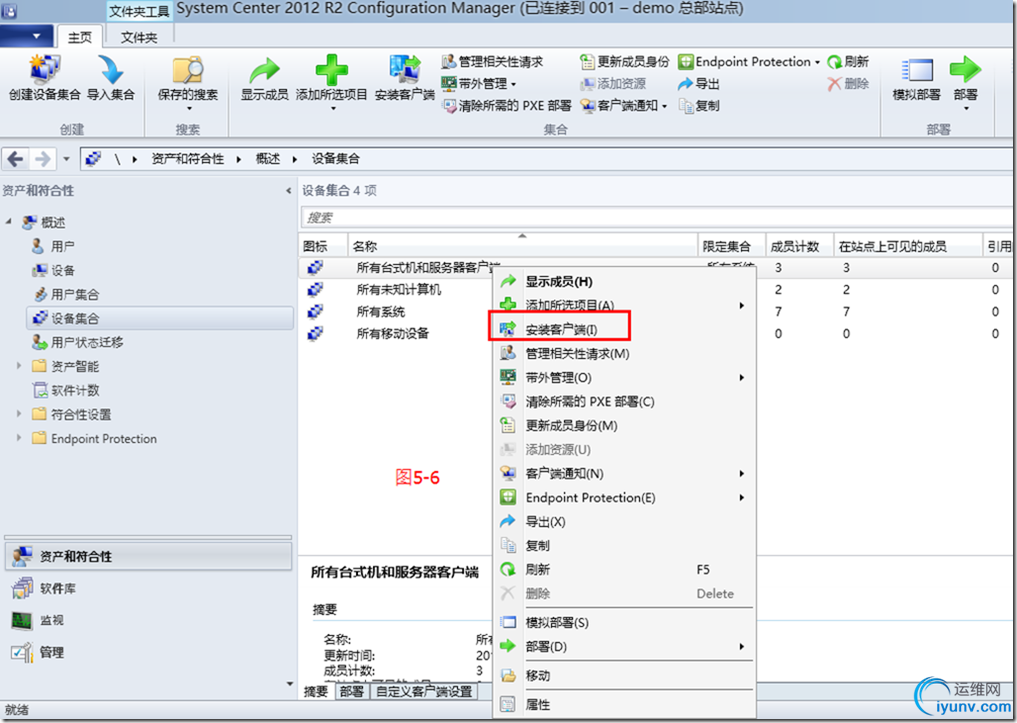Click 资产和符合性 in breadcrumb path
Image resolution: width=1017 pixels, height=723 pixels.
[x=187, y=159]
